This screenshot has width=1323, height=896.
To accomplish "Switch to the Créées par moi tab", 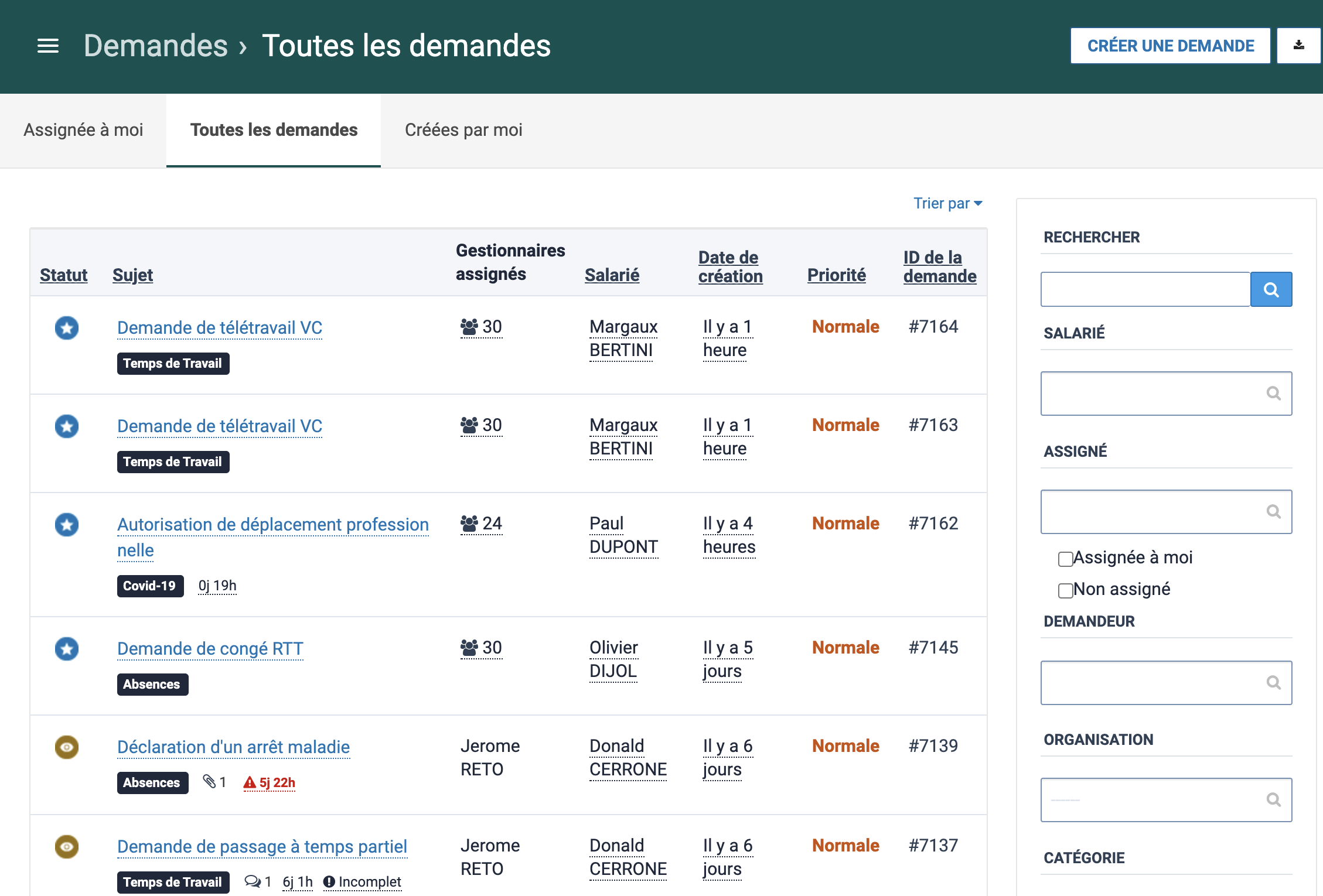I will [x=463, y=130].
